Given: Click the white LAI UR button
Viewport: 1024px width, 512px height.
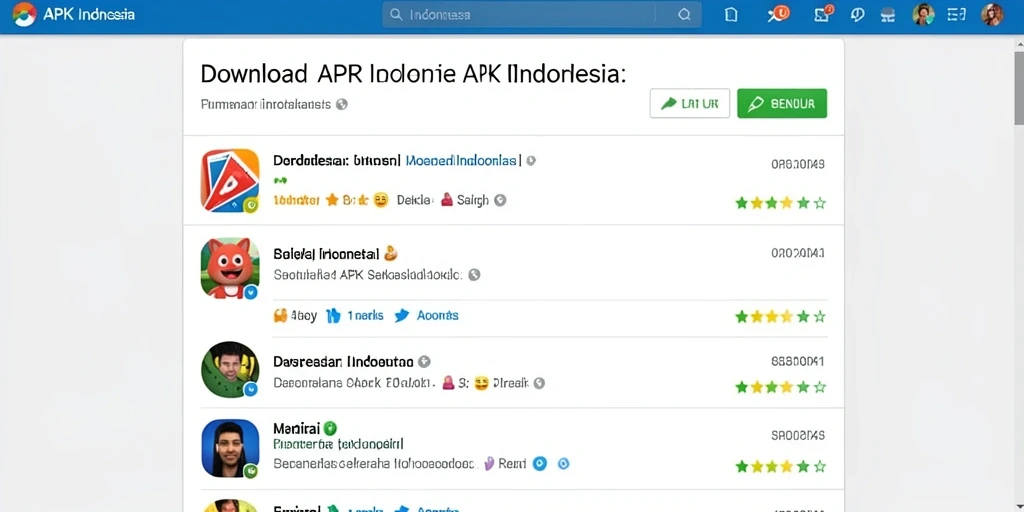Looking at the screenshot, I should [690, 103].
